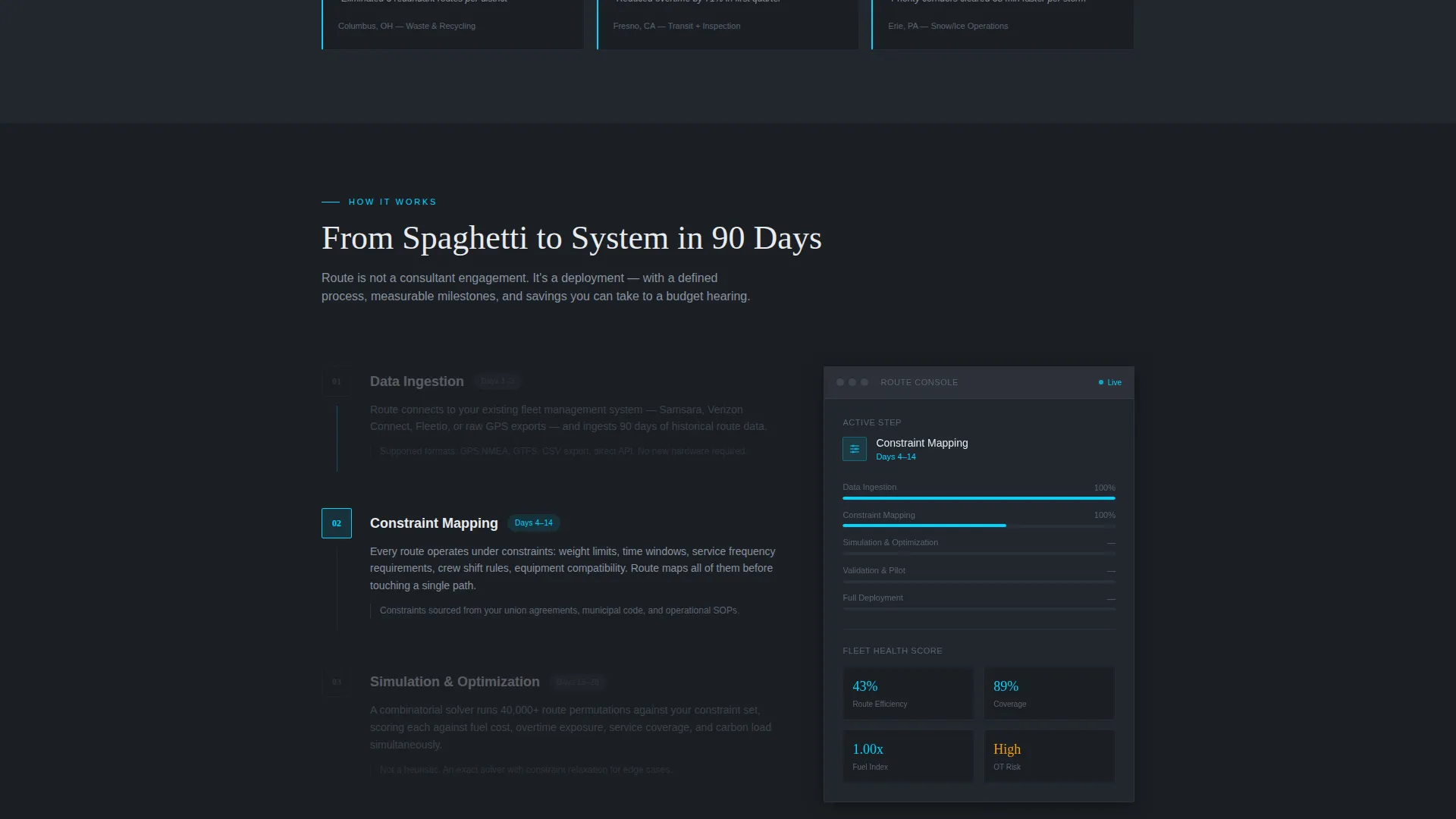Select the 01 step number badge
Image resolution: width=1456 pixels, height=819 pixels.
click(337, 381)
